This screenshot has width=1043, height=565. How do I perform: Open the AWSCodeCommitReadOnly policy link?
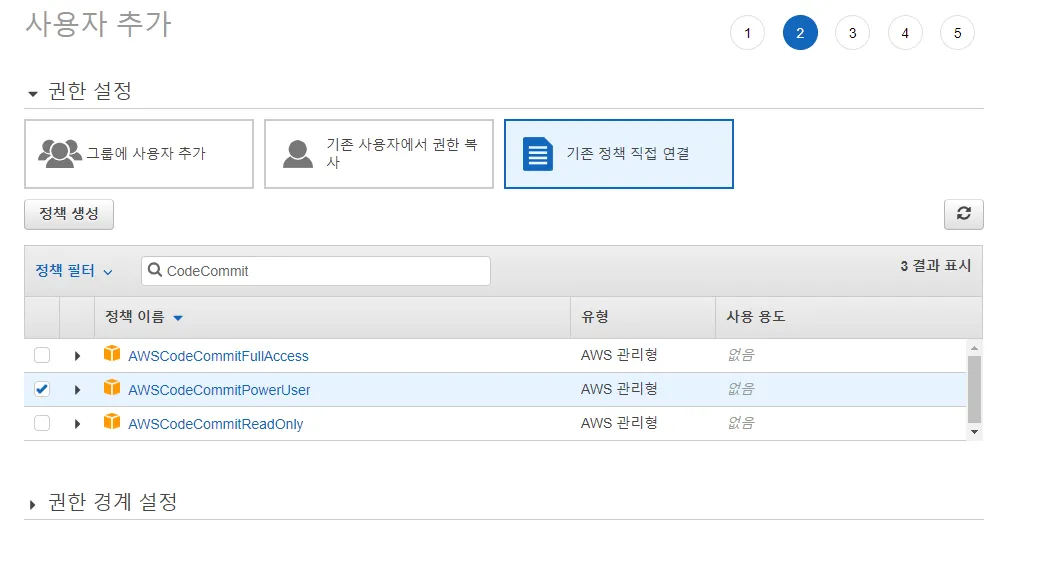click(x=215, y=424)
